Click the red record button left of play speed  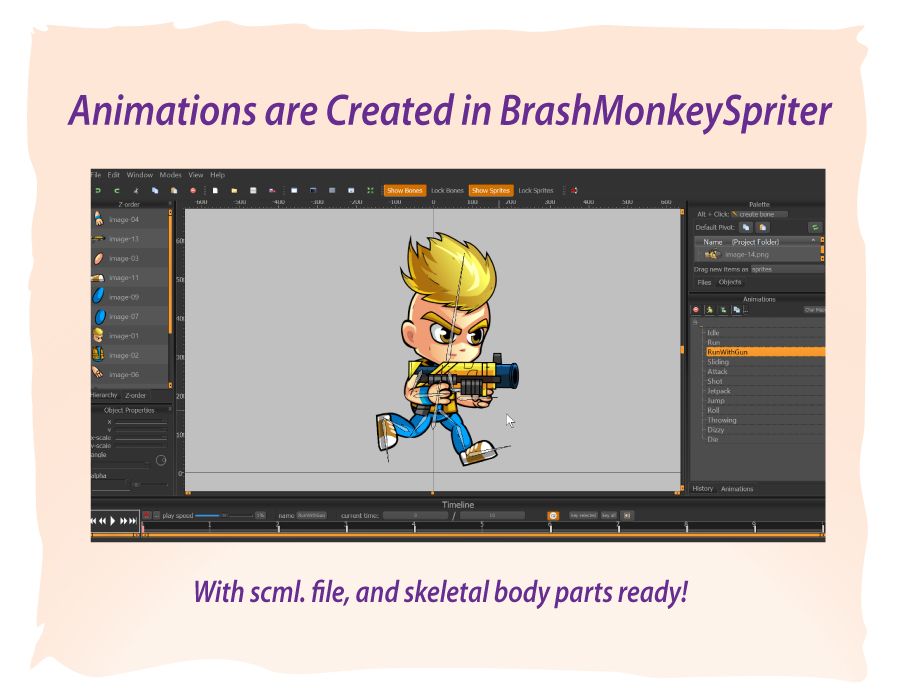(146, 515)
